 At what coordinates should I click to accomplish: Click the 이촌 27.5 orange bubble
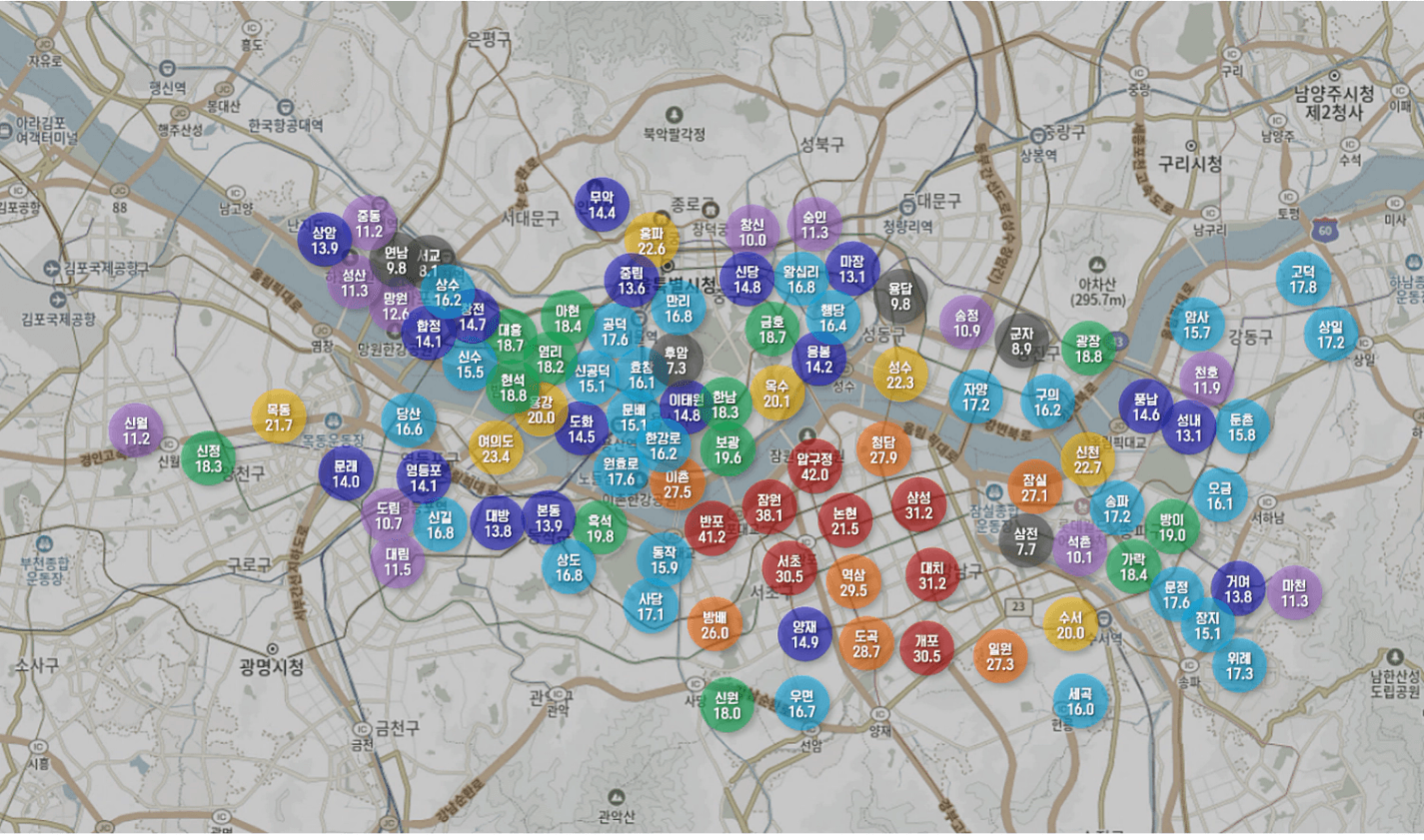[677, 484]
